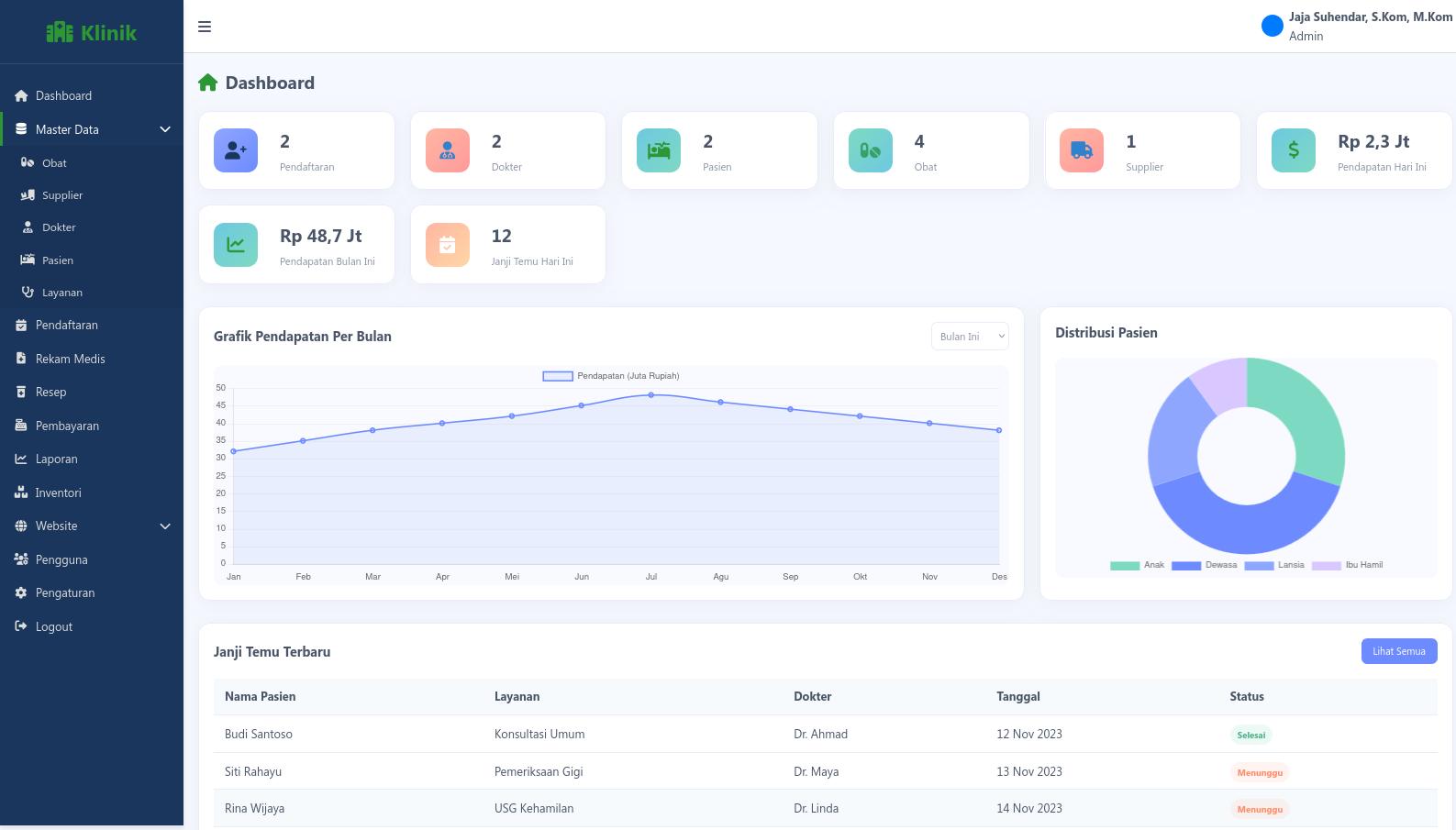Expand the Website submenu chevron
This screenshot has height=830, width=1456.
(165, 526)
